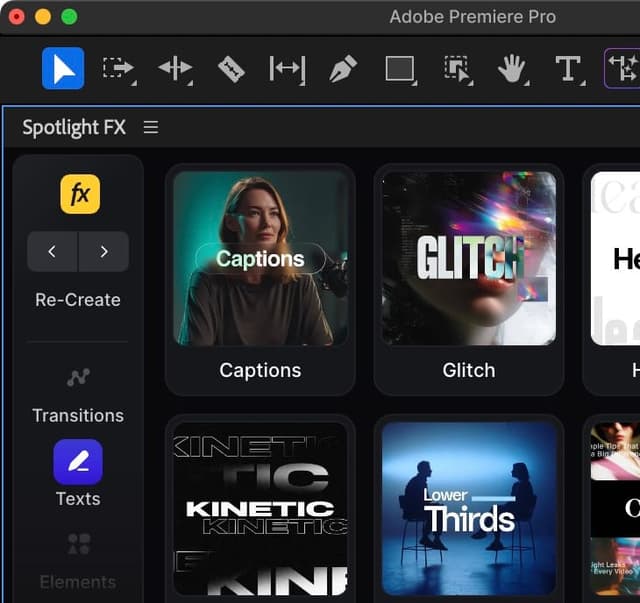Select the Hand tool

click(x=512, y=68)
